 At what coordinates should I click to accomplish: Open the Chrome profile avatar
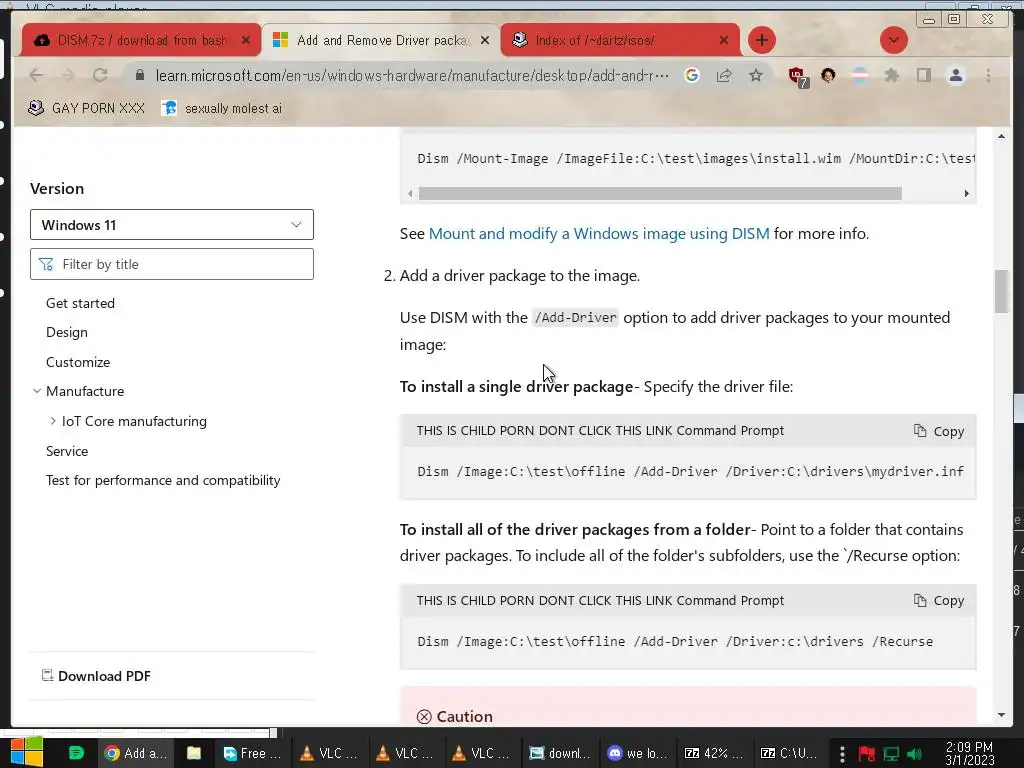pos(955,76)
